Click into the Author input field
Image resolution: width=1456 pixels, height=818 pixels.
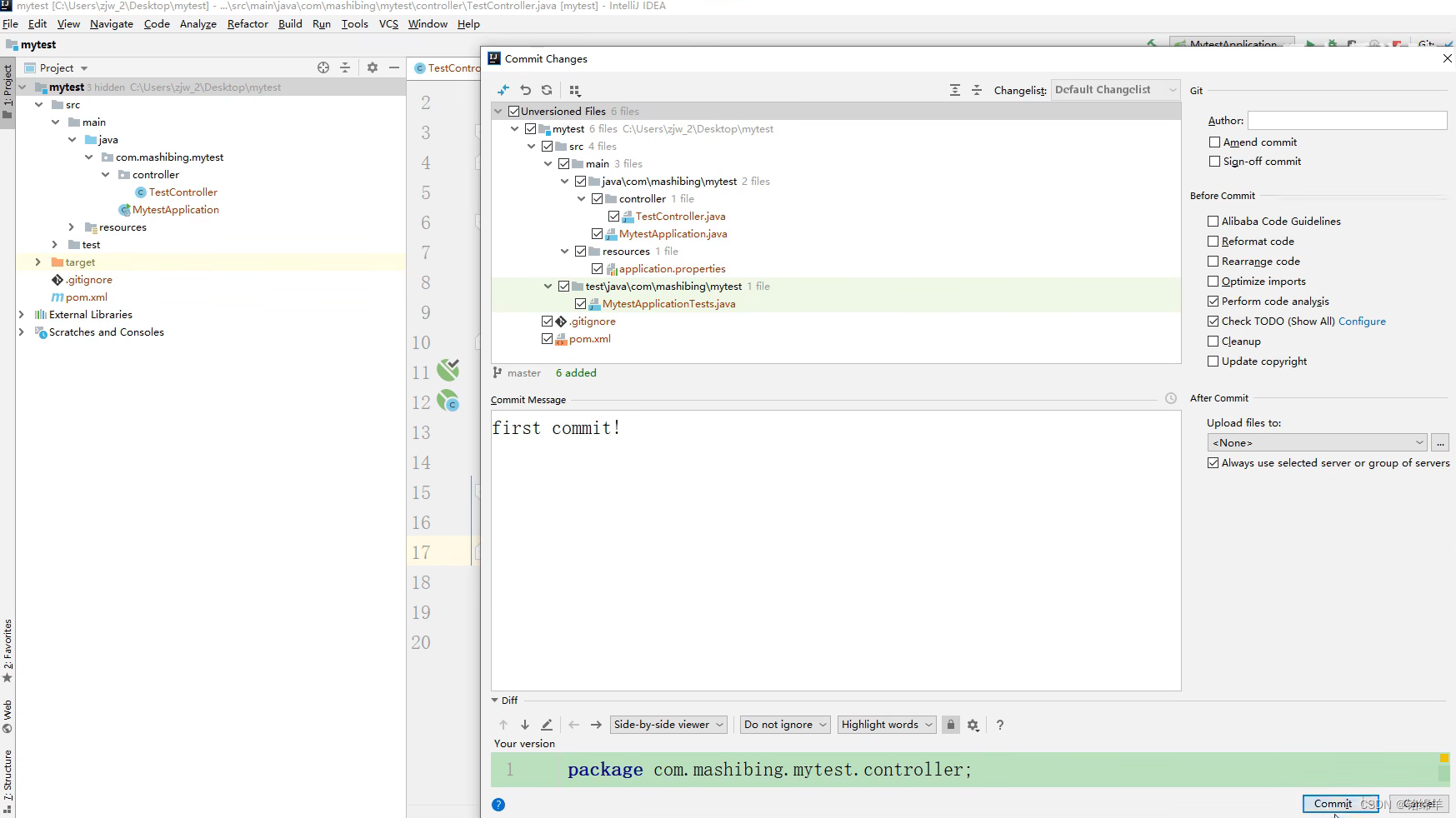point(1347,120)
